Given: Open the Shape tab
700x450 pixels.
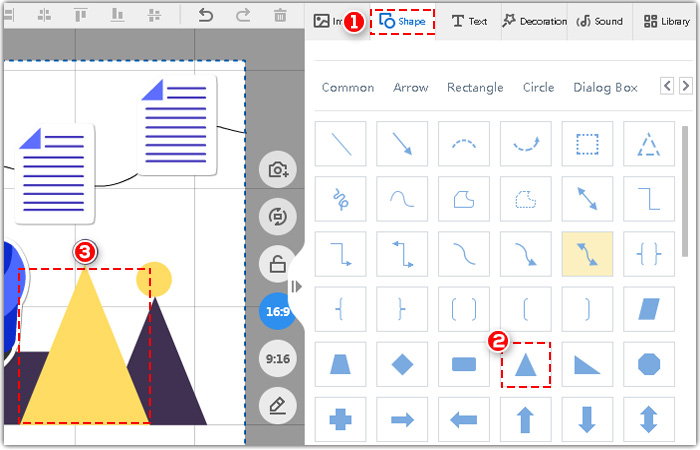Looking at the screenshot, I should coord(402,21).
